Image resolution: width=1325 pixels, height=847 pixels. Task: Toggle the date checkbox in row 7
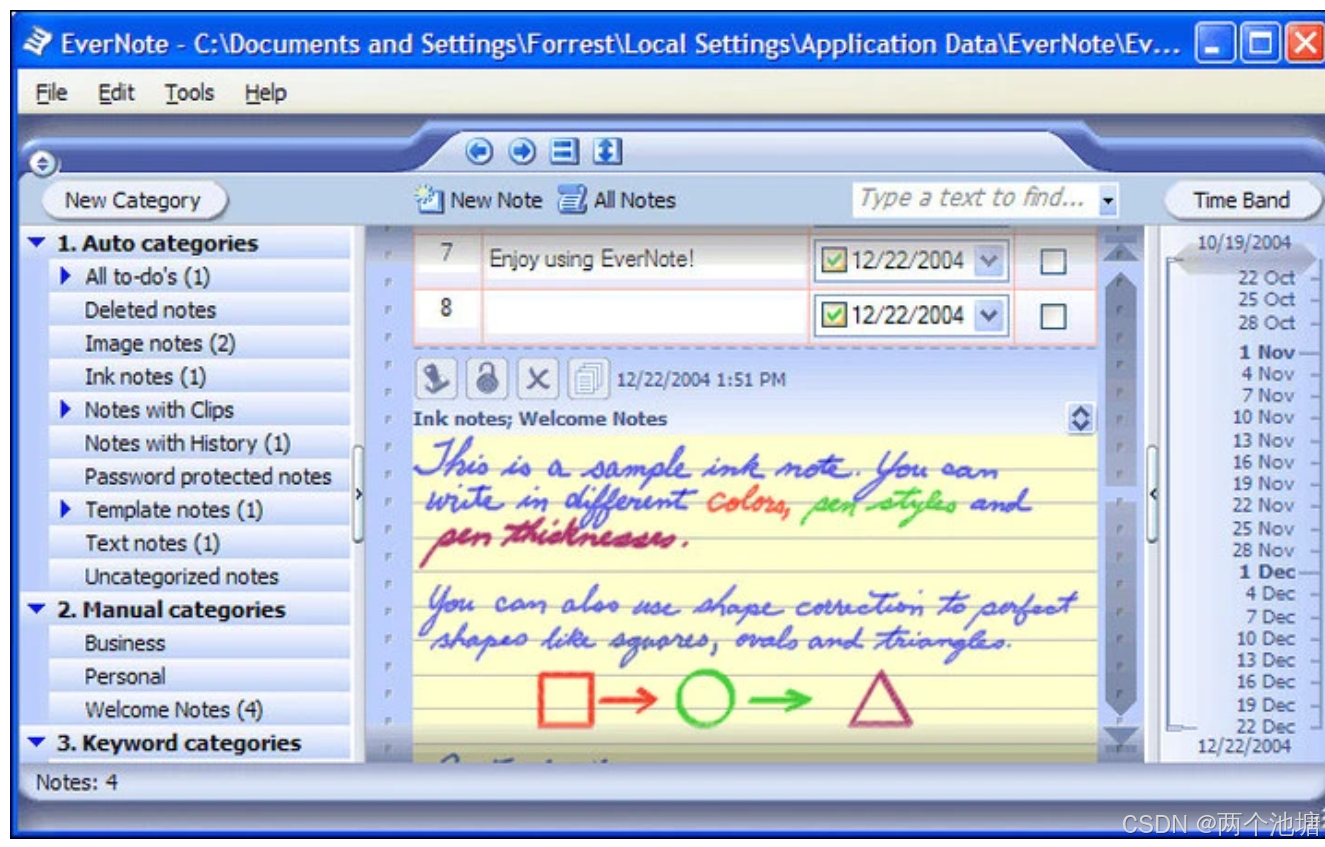coord(833,261)
